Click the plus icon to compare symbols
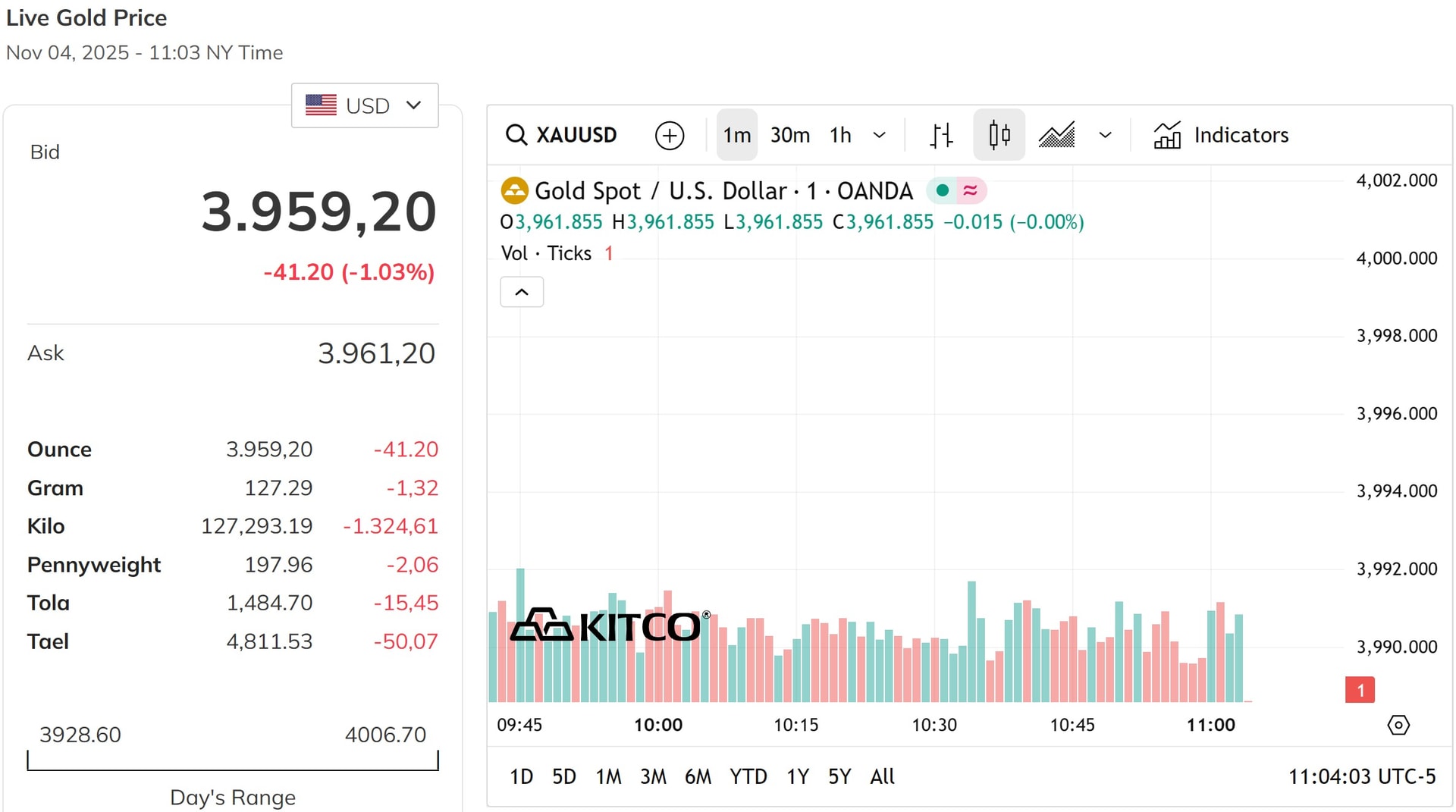Screen dimensions: 1456x812 coord(669,135)
